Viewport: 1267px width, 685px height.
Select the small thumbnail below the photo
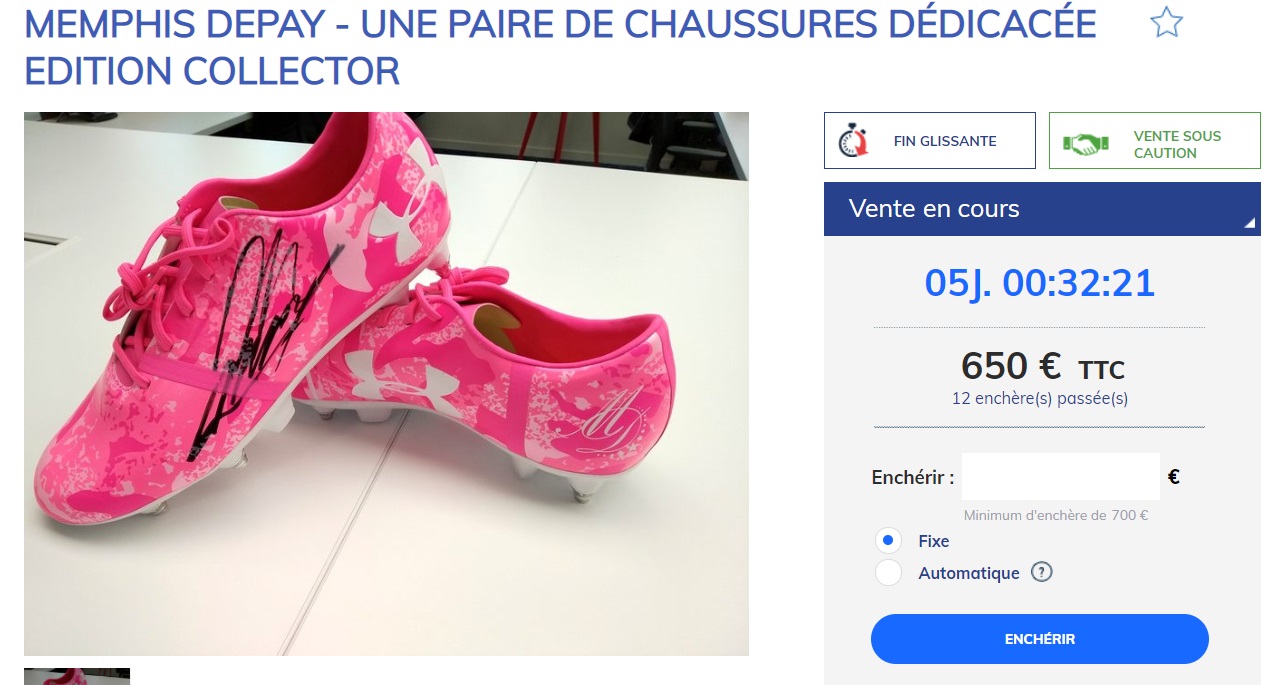coord(77,677)
